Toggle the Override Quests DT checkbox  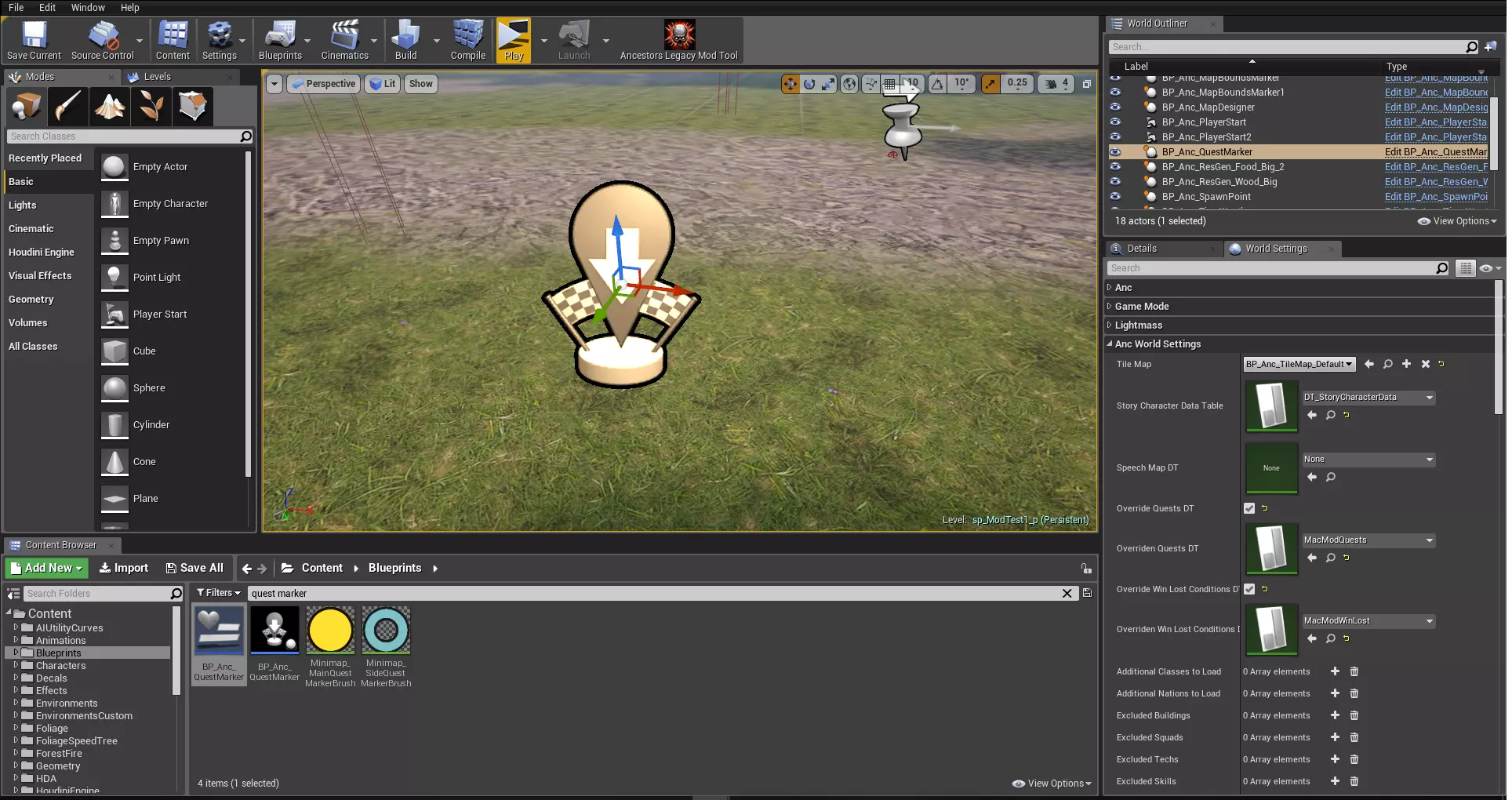point(1249,508)
